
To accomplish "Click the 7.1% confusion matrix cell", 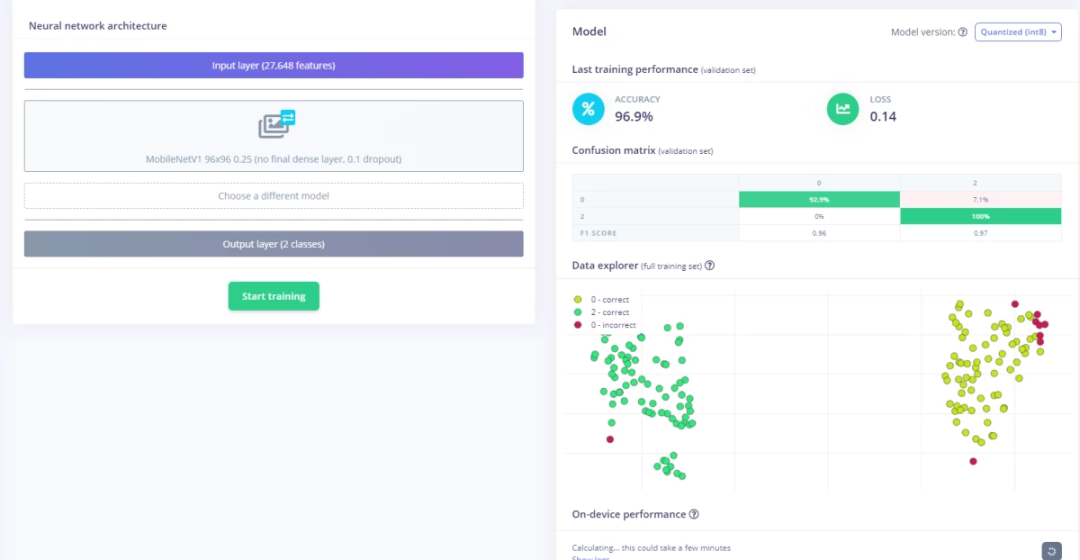I will tap(980, 200).
